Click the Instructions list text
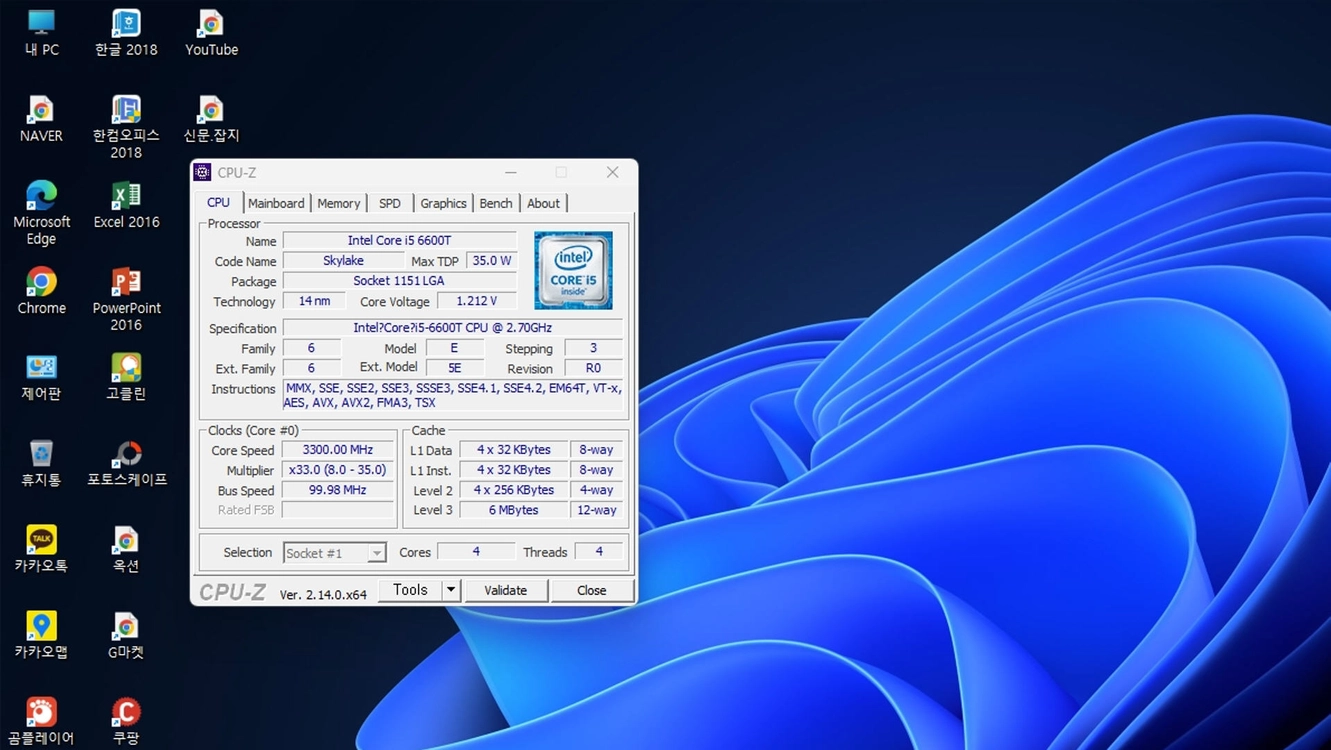Viewport: 1331px width, 750px height. [453, 396]
